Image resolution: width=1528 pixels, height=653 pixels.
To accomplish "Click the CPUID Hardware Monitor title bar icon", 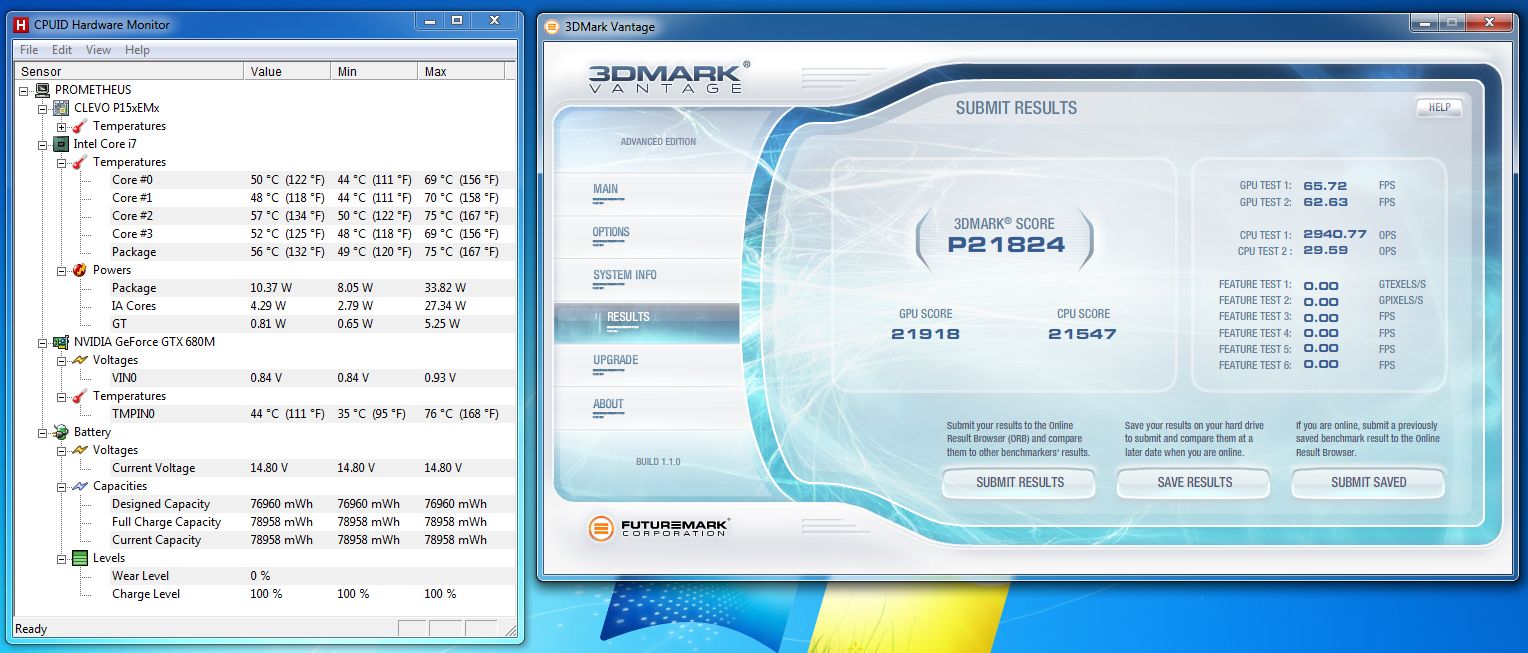I will [22, 24].
